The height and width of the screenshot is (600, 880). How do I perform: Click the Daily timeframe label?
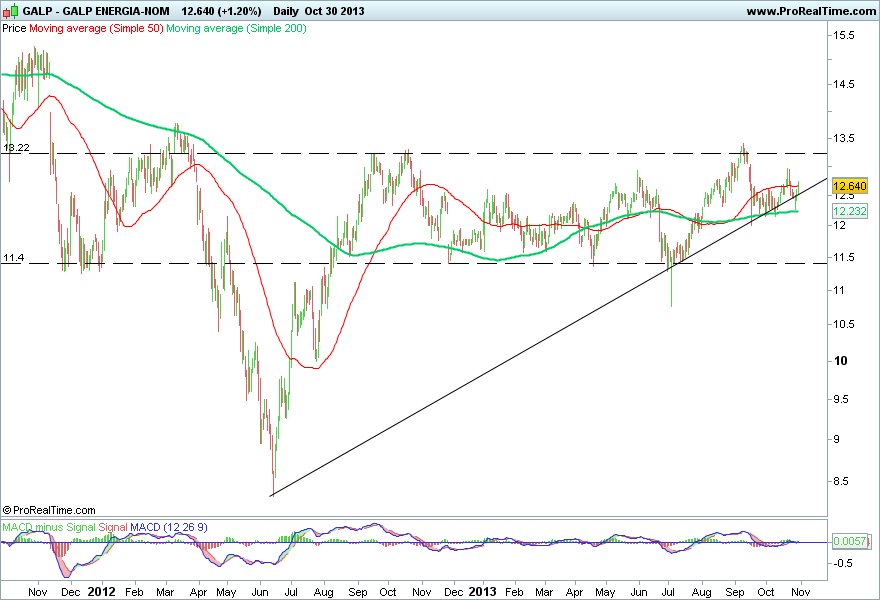pos(286,11)
